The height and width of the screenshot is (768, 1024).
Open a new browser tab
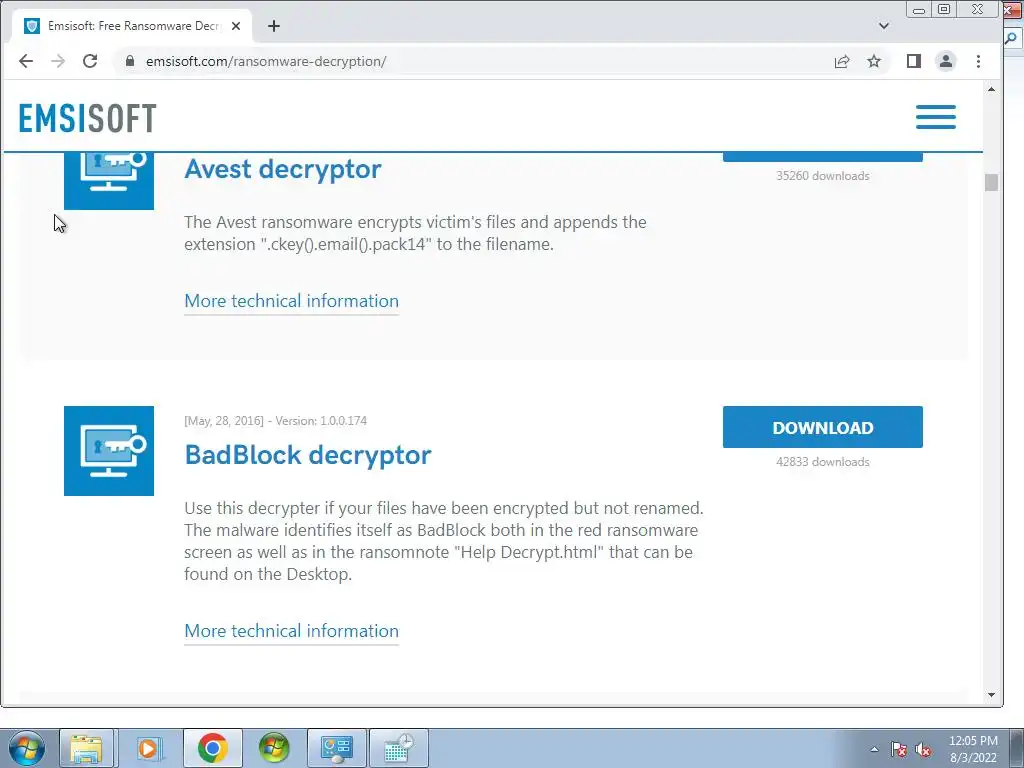pos(274,26)
